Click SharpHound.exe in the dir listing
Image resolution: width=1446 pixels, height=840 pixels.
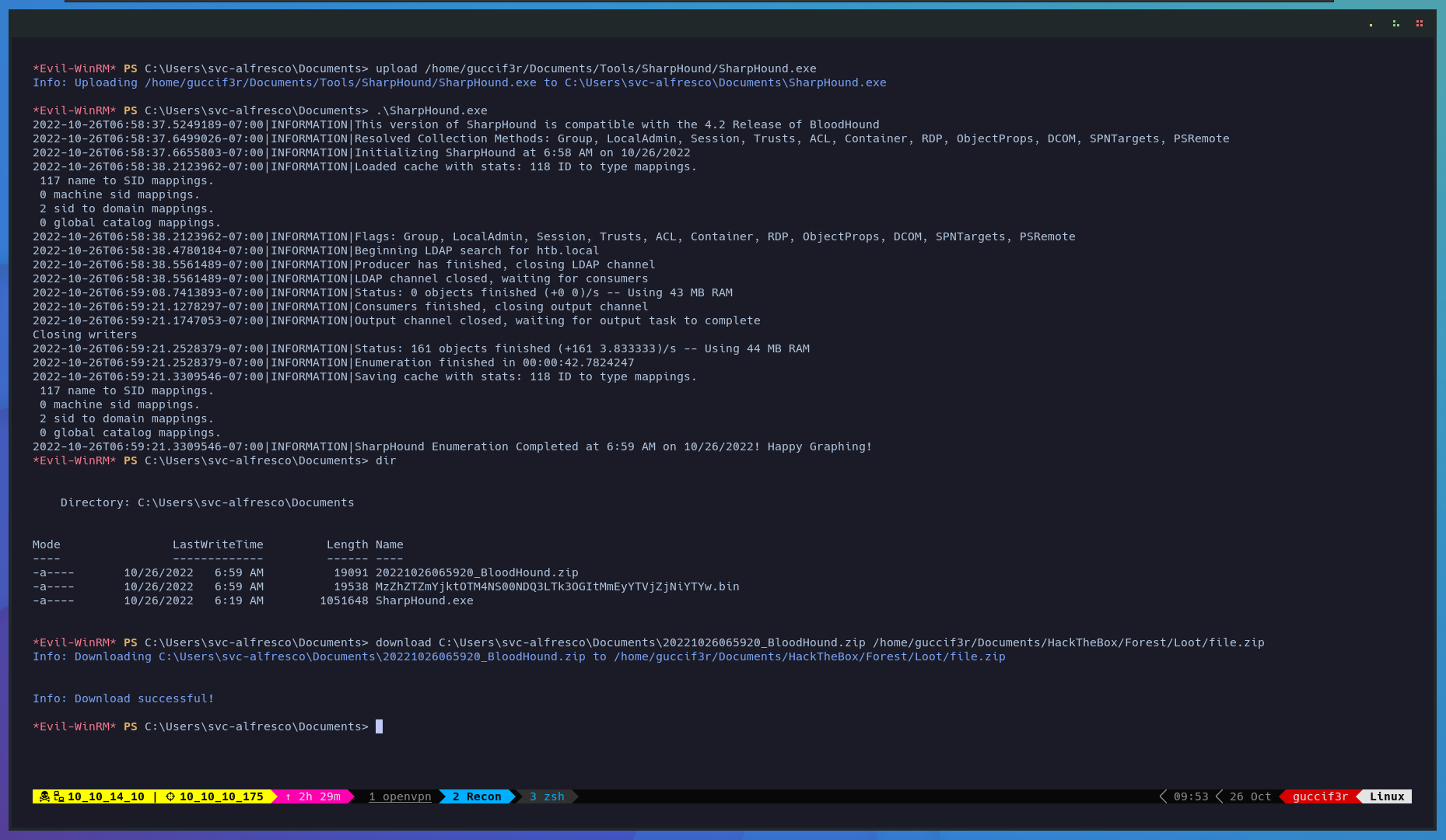(x=425, y=600)
